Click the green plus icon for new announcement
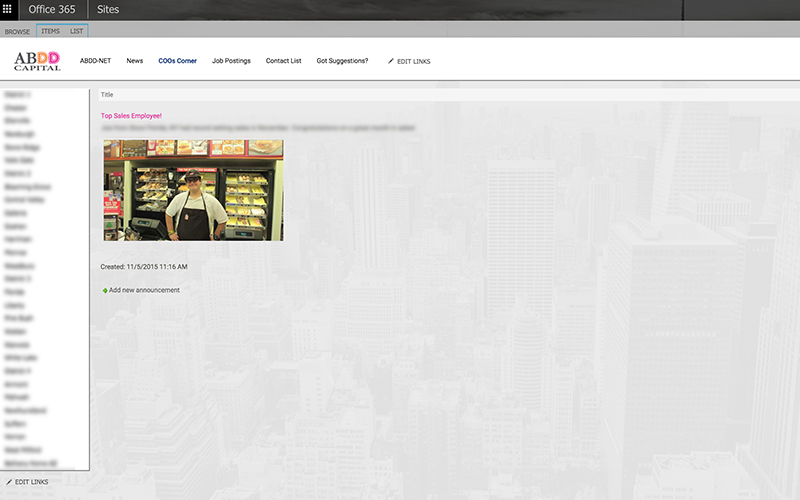Viewport: 800px width, 500px height. (104, 291)
